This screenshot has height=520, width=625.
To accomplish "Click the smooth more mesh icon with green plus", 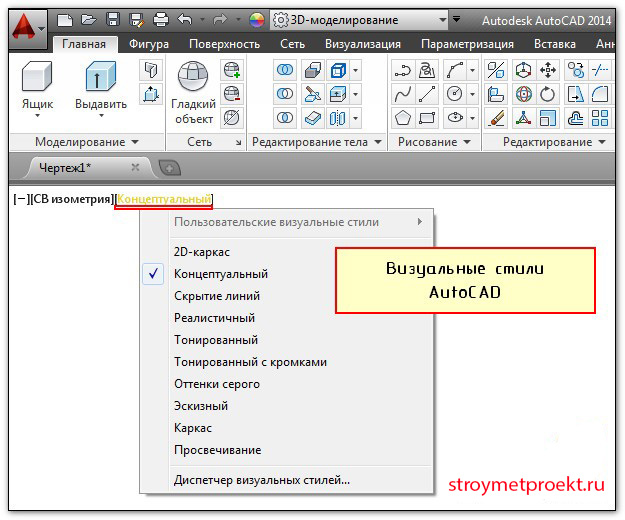I will (x=232, y=70).
